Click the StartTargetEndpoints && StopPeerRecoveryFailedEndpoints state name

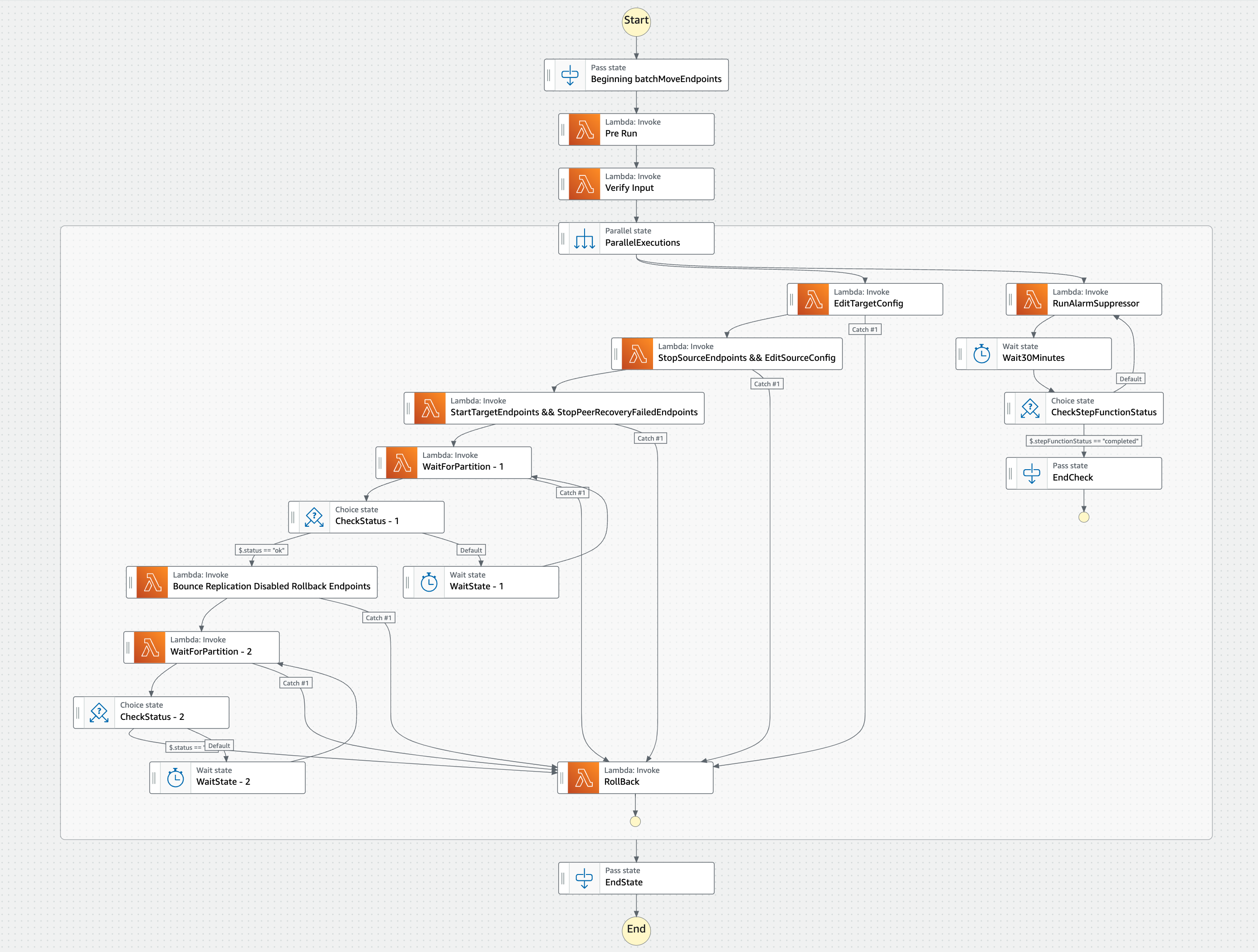click(x=574, y=413)
